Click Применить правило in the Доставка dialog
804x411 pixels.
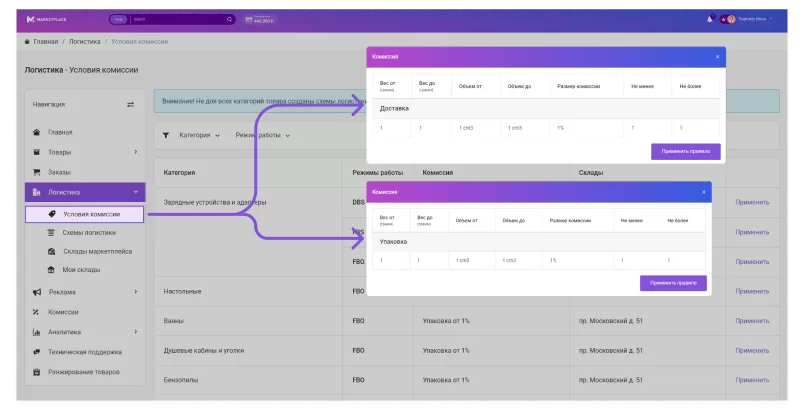[x=685, y=151]
